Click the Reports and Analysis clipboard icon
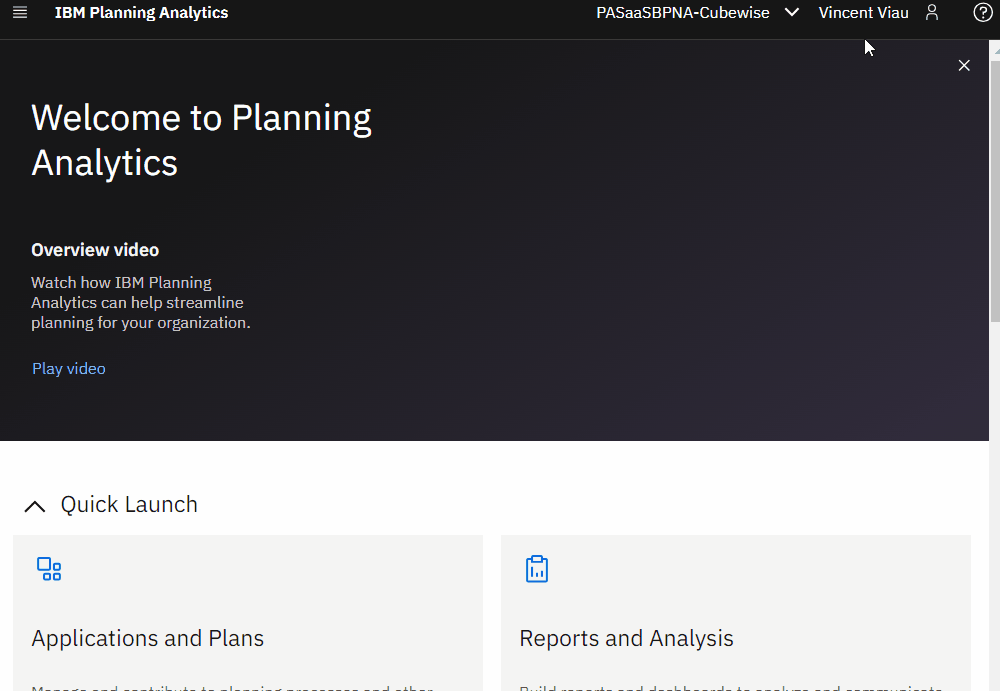This screenshot has width=1000, height=691. click(x=537, y=570)
